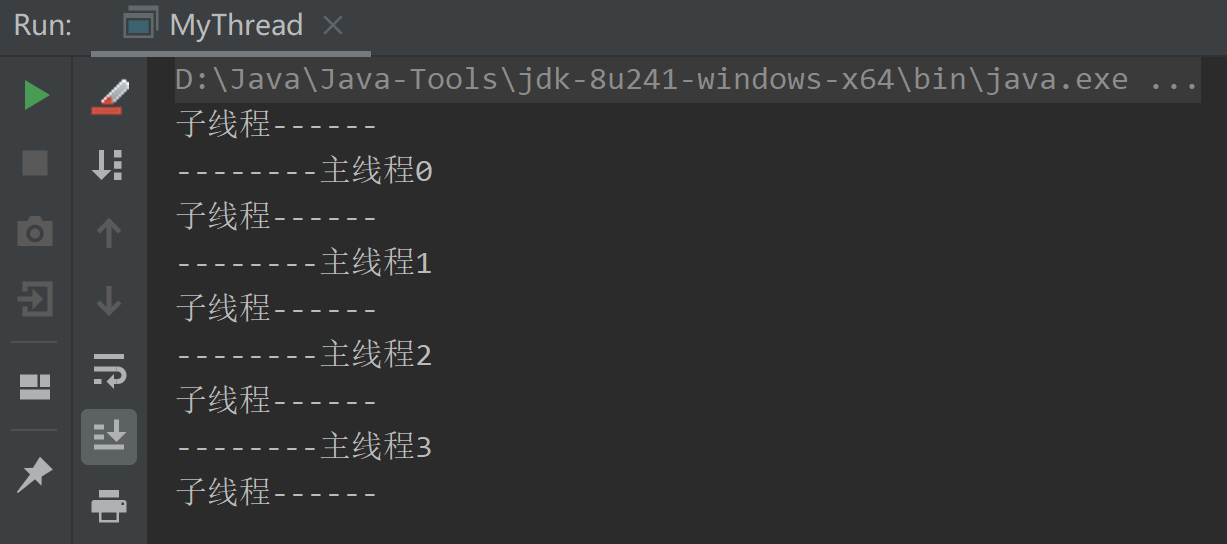Click the down-arrow sort icon with dots
The image size is (1227, 544).
pos(108,165)
